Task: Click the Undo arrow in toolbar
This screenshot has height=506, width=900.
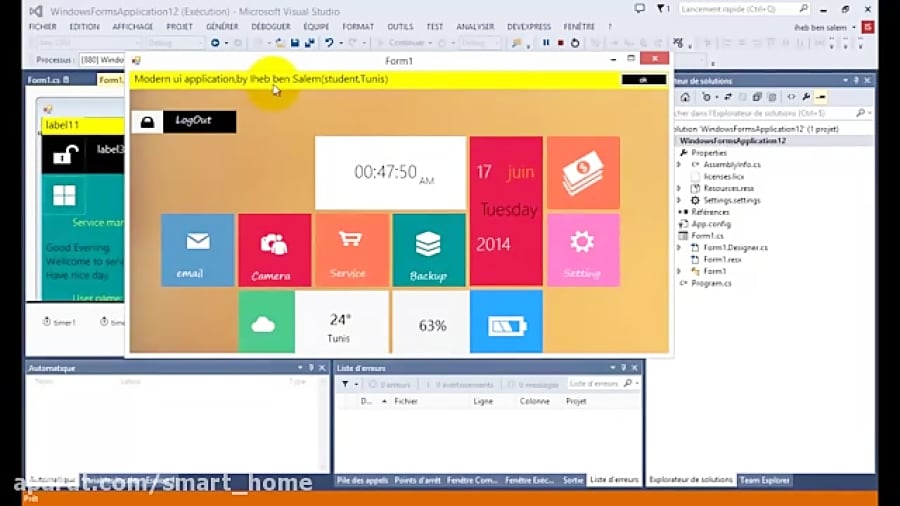Action: click(x=329, y=42)
